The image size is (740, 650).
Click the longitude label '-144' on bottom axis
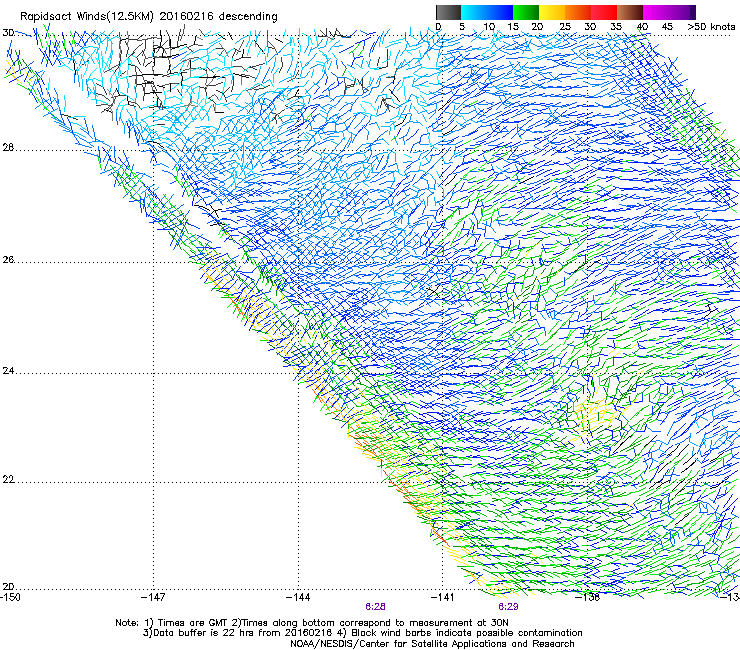[x=298, y=598]
